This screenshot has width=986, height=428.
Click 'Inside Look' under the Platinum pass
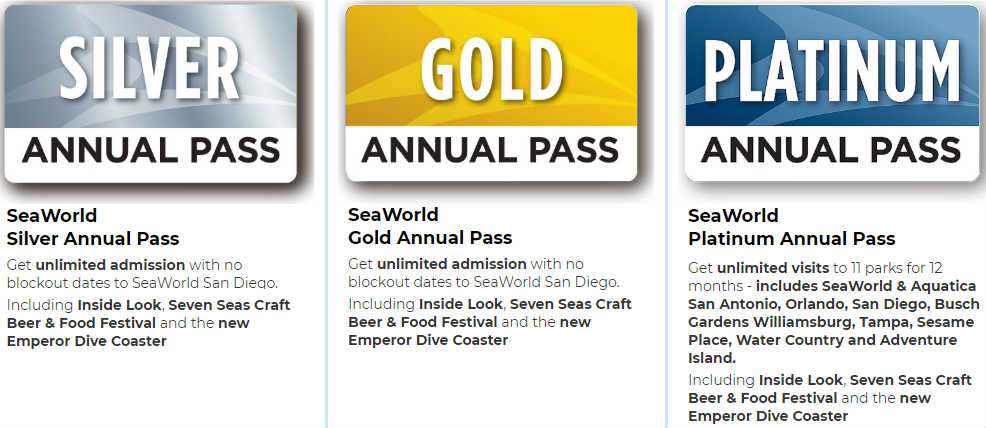801,380
